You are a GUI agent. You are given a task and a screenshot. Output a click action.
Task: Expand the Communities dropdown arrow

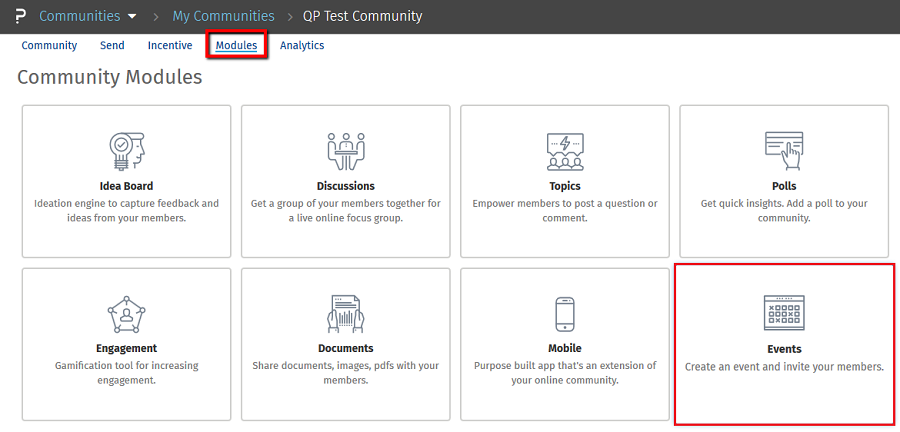point(133,17)
